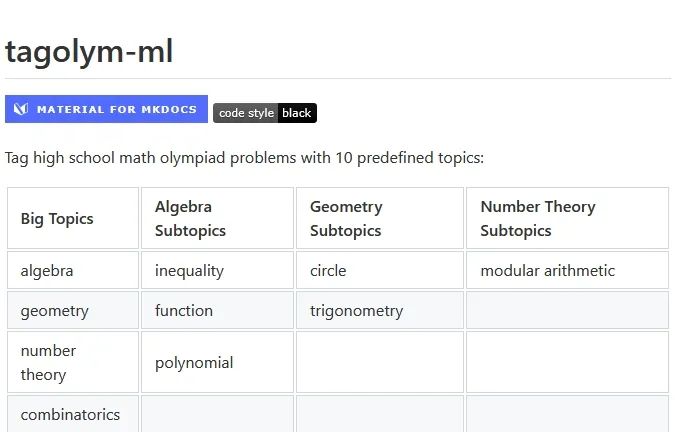Open the Material for MkDocs badge
The height and width of the screenshot is (432, 675).
[x=106, y=109]
